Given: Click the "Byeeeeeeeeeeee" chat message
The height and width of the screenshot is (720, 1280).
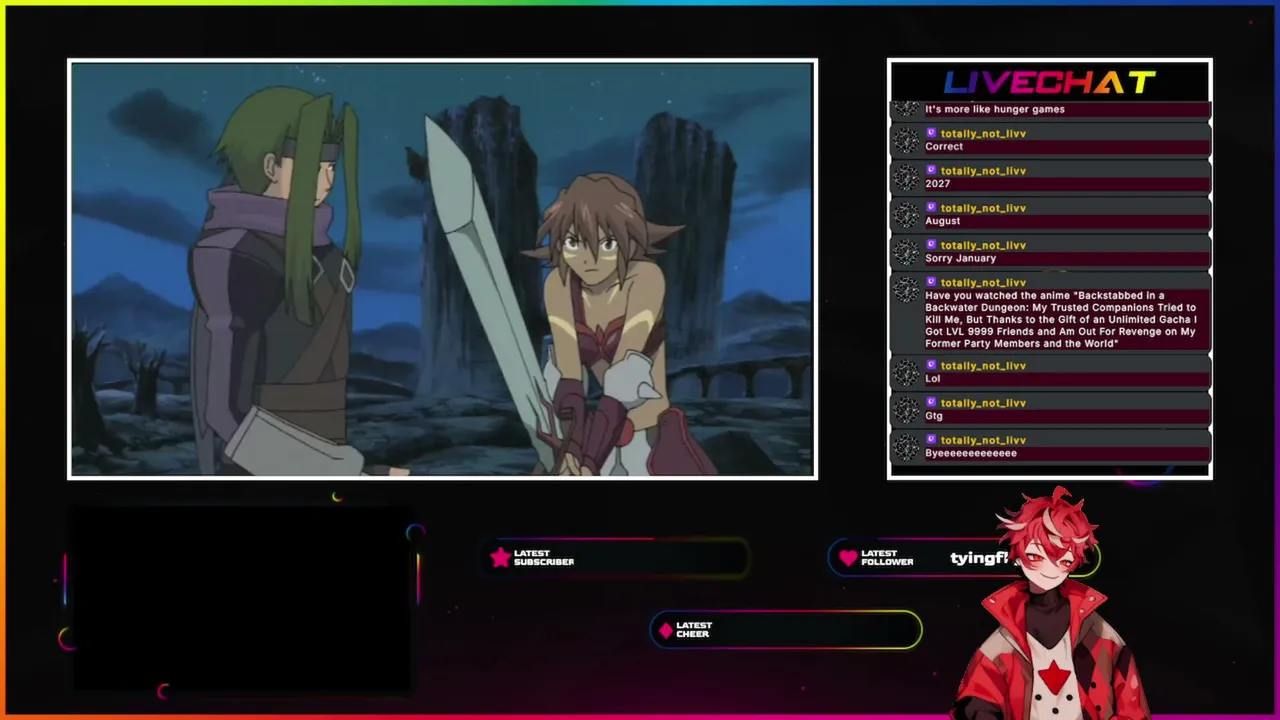Looking at the screenshot, I should click(971, 453).
